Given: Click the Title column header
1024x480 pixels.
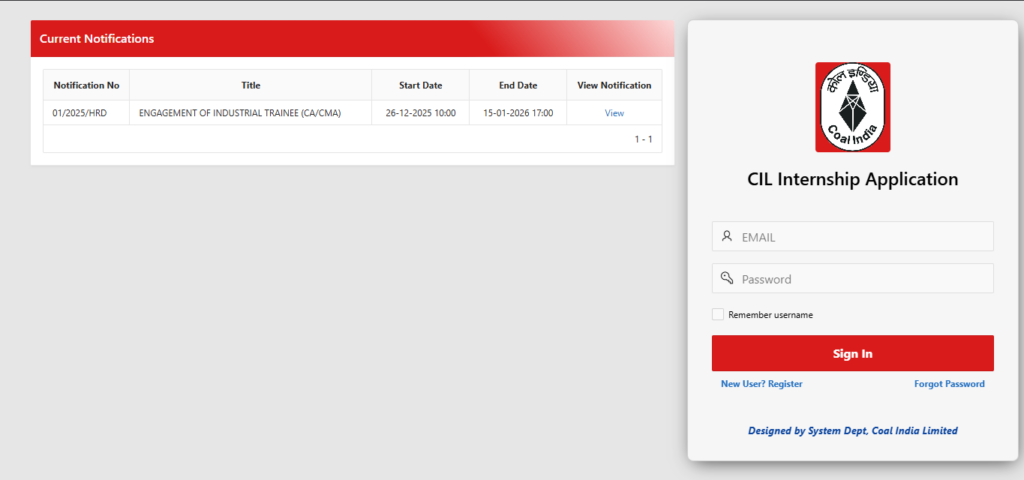Looking at the screenshot, I should (x=250, y=85).
